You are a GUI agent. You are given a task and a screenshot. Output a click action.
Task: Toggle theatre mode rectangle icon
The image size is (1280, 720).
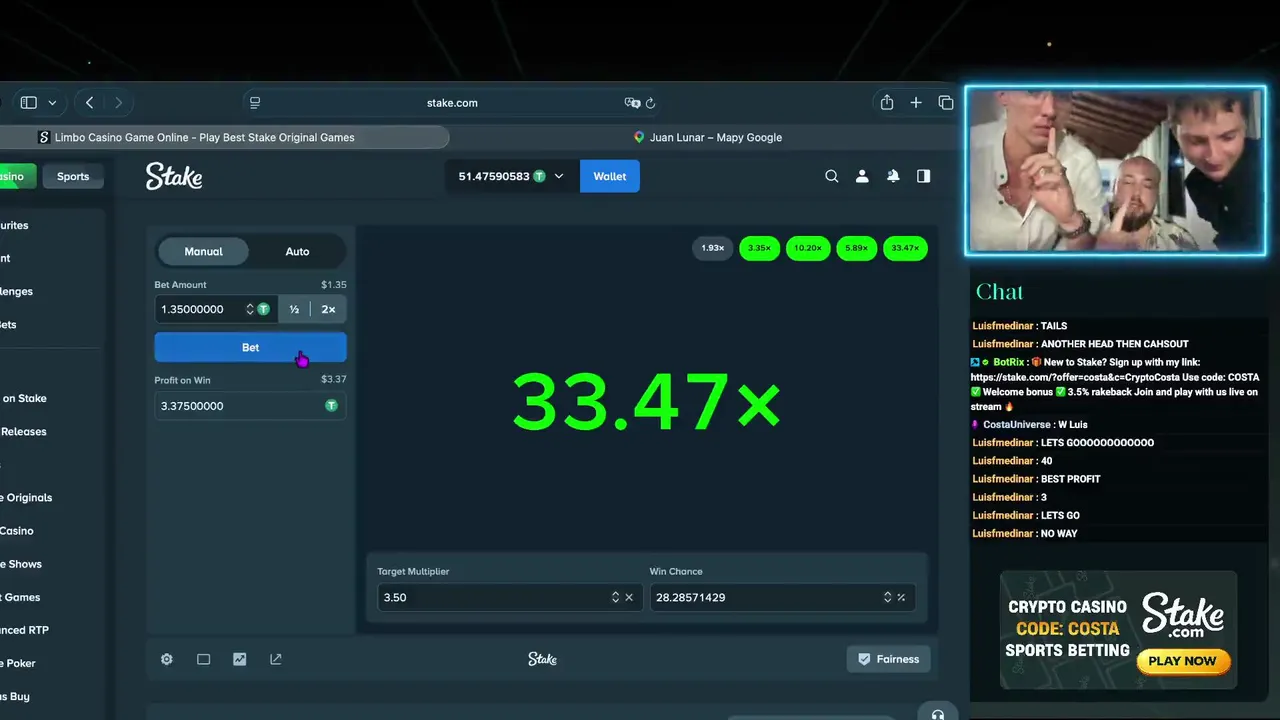(203, 659)
